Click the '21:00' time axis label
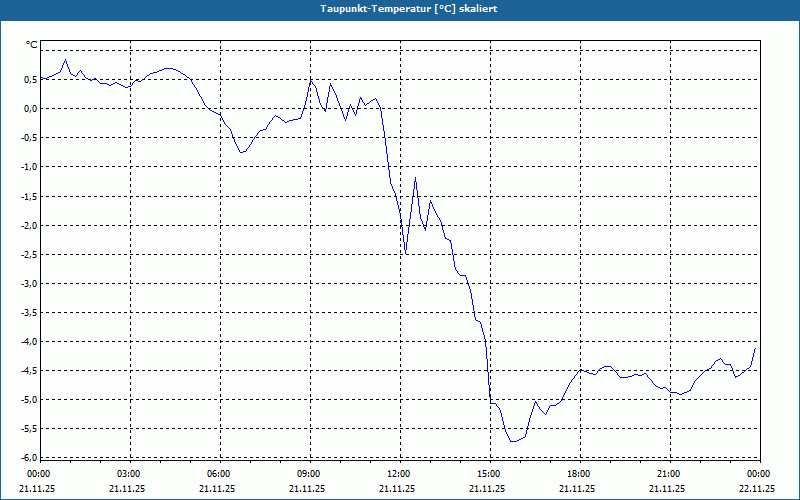This screenshot has width=800, height=500. 669,474
